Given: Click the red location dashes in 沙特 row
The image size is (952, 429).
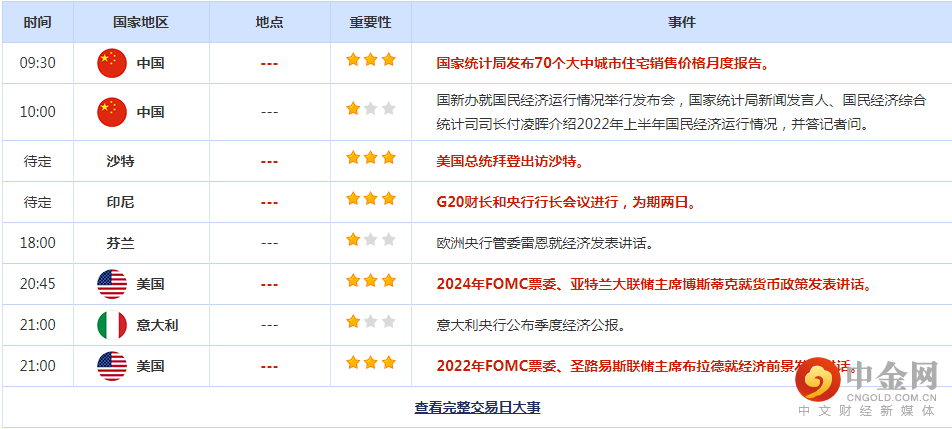Looking at the screenshot, I should (270, 162).
